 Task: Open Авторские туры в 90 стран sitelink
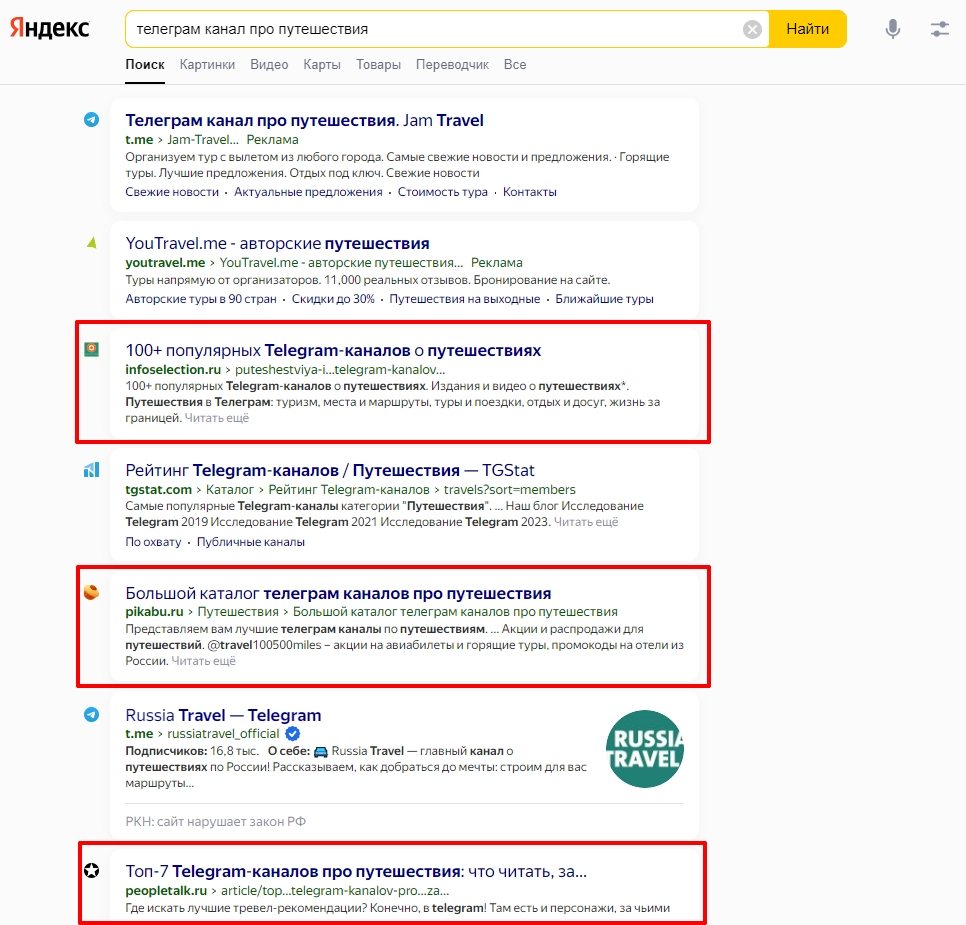[201, 299]
